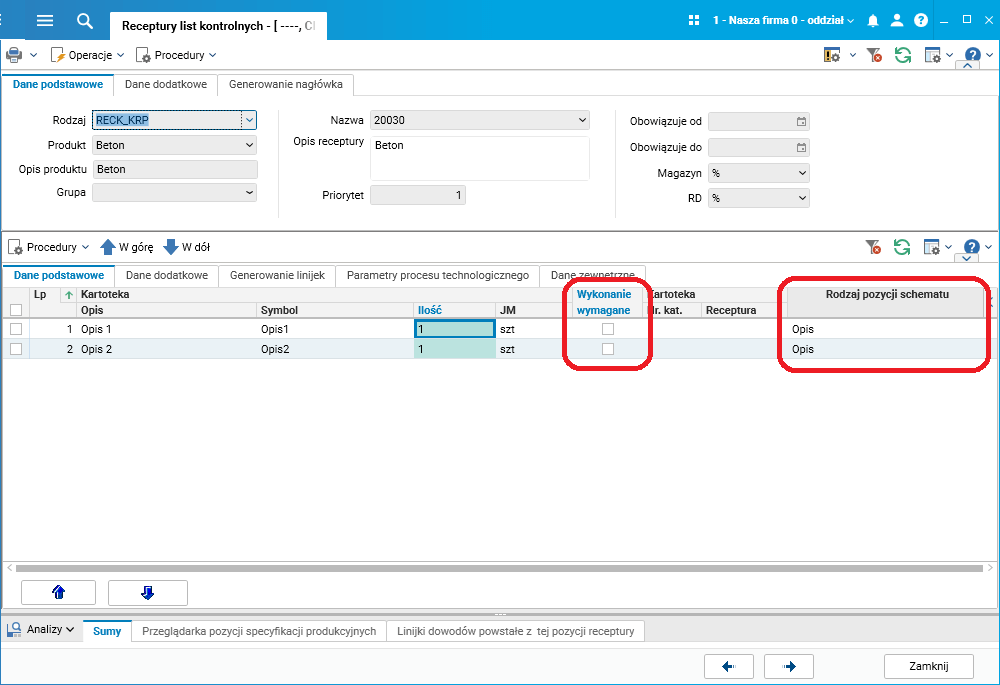Move row up with W górę arrow
This screenshot has height=685, width=1000.
[127, 247]
